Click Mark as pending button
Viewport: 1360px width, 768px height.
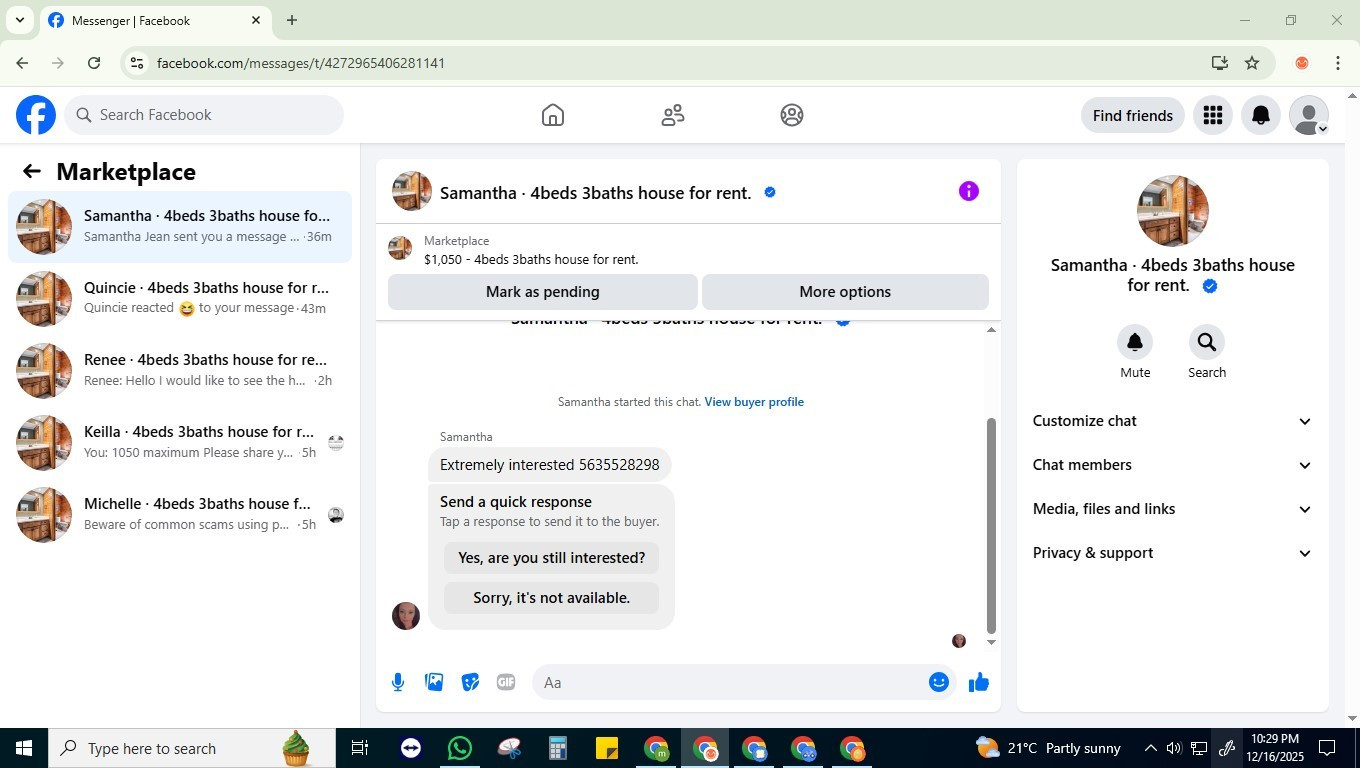(543, 292)
